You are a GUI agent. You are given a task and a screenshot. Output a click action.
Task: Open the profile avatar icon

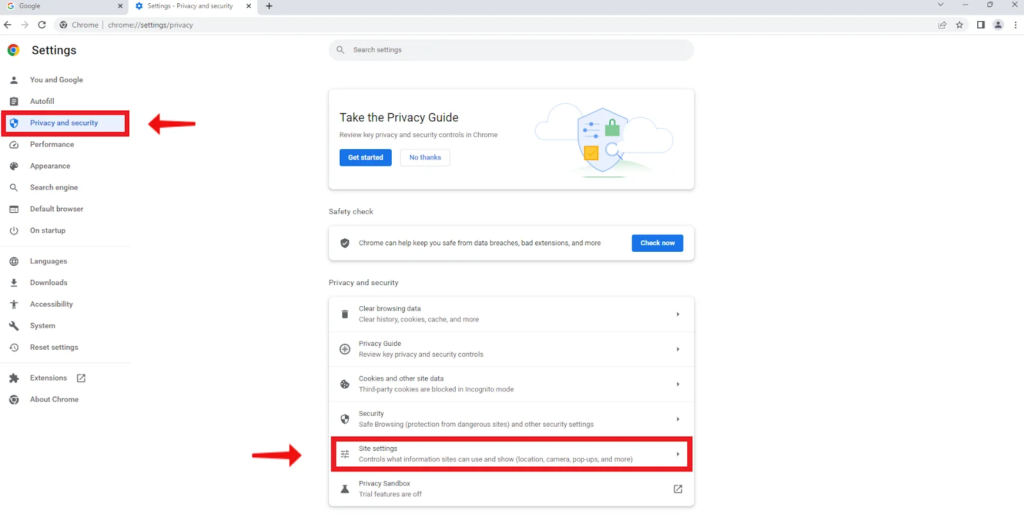click(x=998, y=25)
